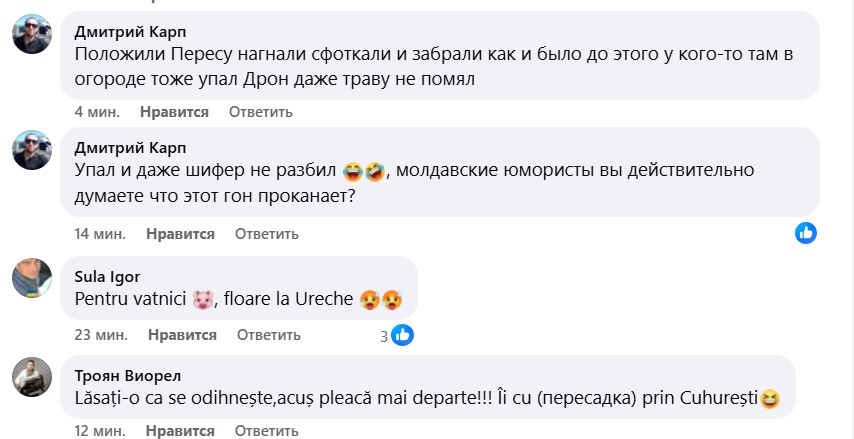
Task: Click the 23 мин. timestamp
Action: [x=100, y=335]
